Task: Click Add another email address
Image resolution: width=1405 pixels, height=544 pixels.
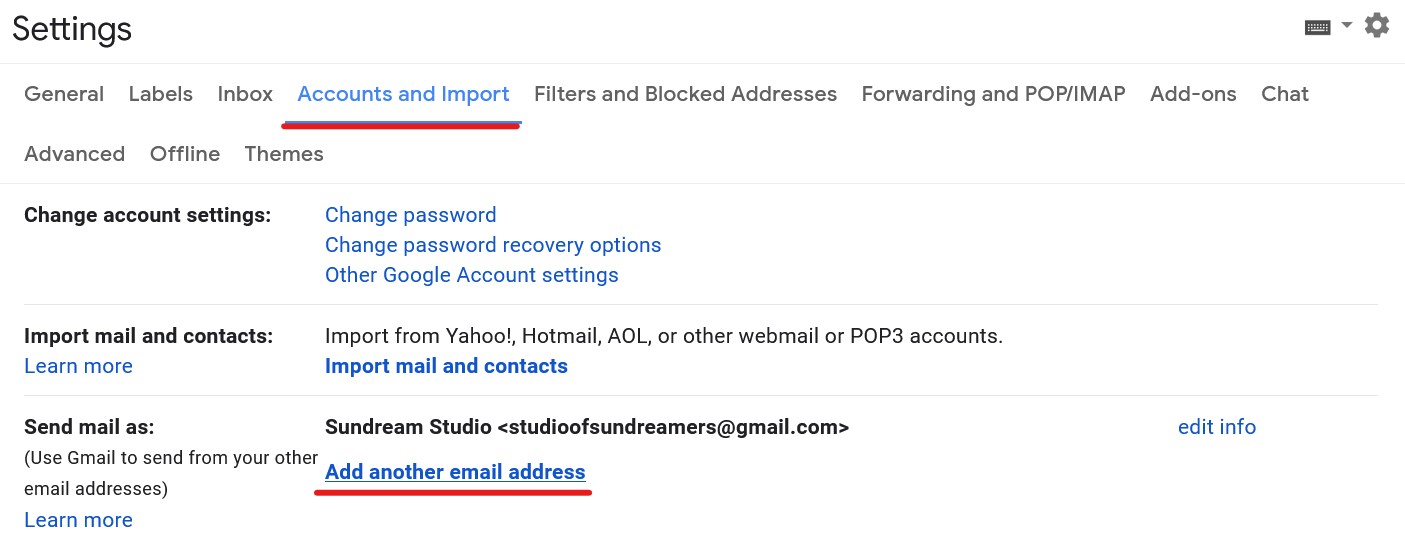Action: click(x=455, y=472)
